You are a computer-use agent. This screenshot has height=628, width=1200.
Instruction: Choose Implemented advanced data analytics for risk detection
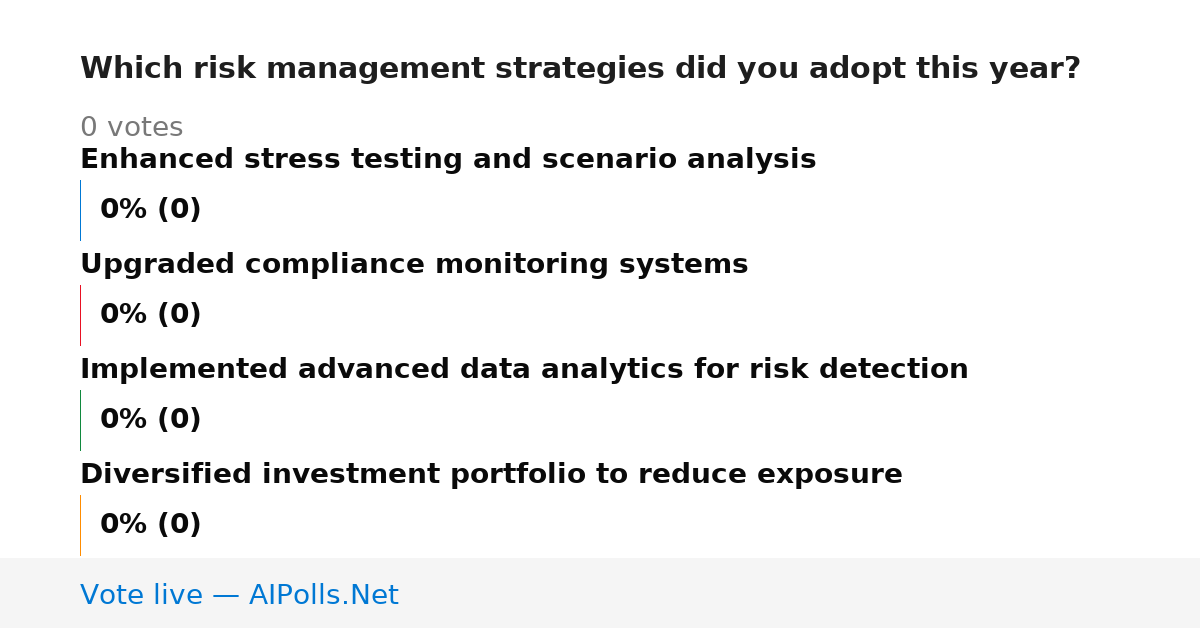pos(524,370)
